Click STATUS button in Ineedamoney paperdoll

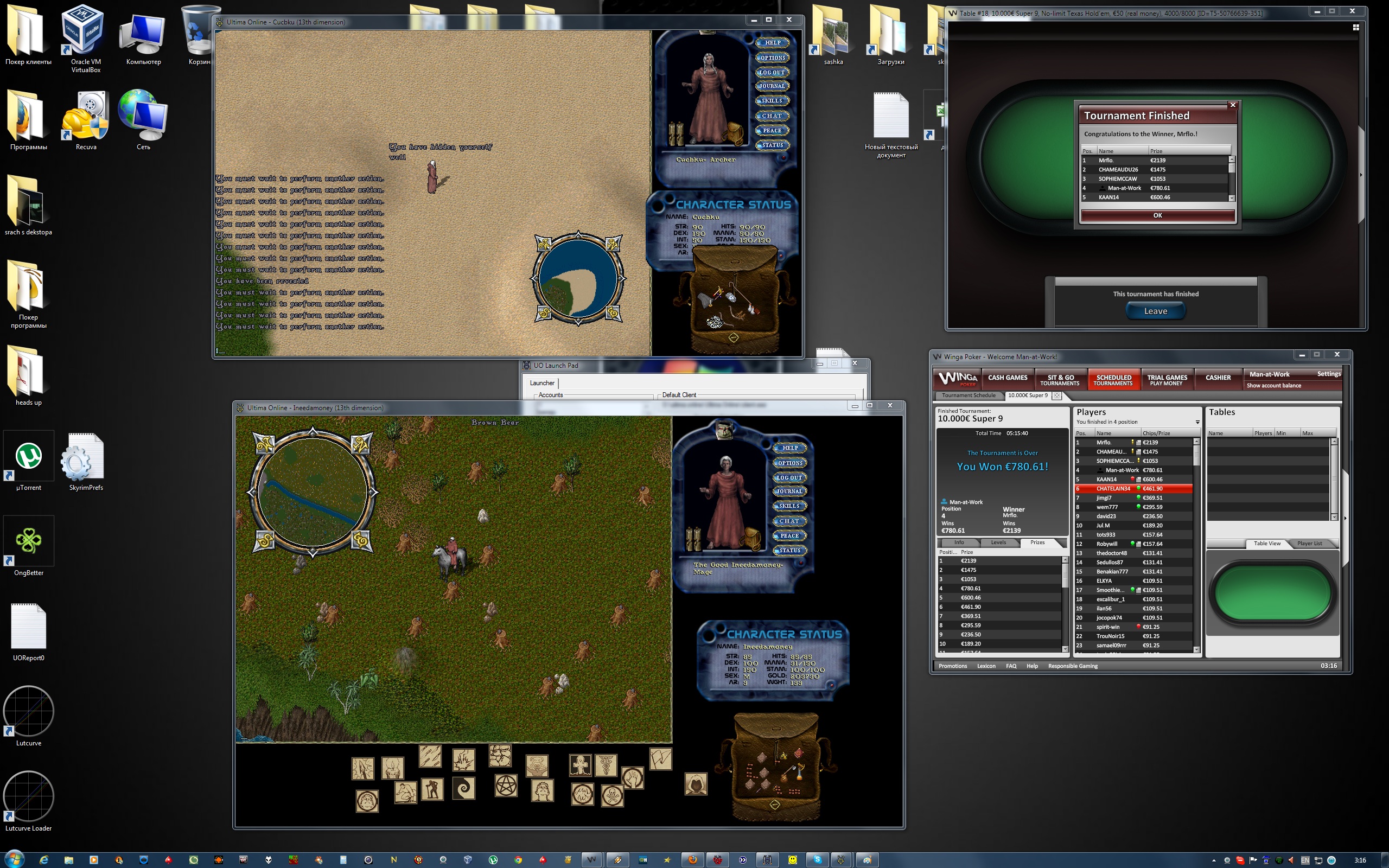[x=790, y=551]
